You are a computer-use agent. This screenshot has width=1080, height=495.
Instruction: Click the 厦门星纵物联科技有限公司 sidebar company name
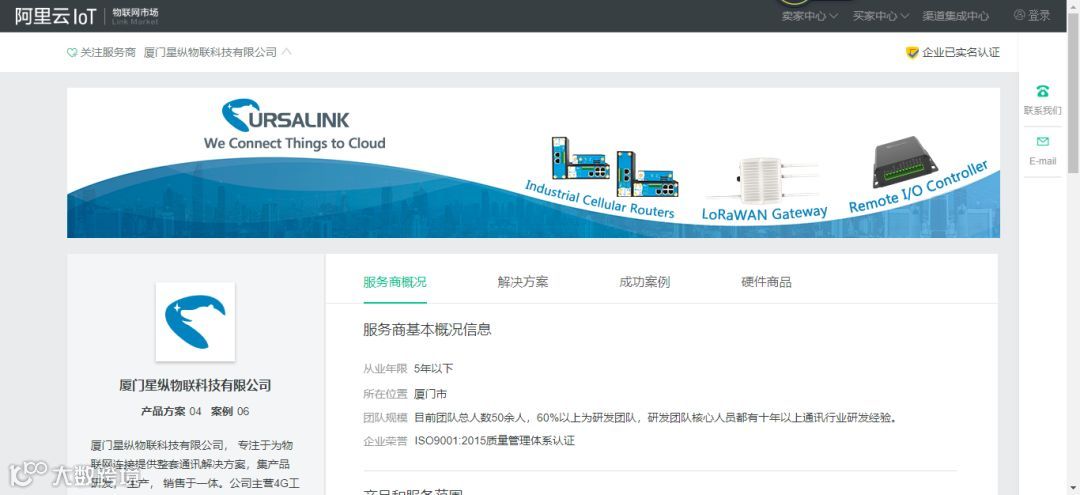click(195, 386)
